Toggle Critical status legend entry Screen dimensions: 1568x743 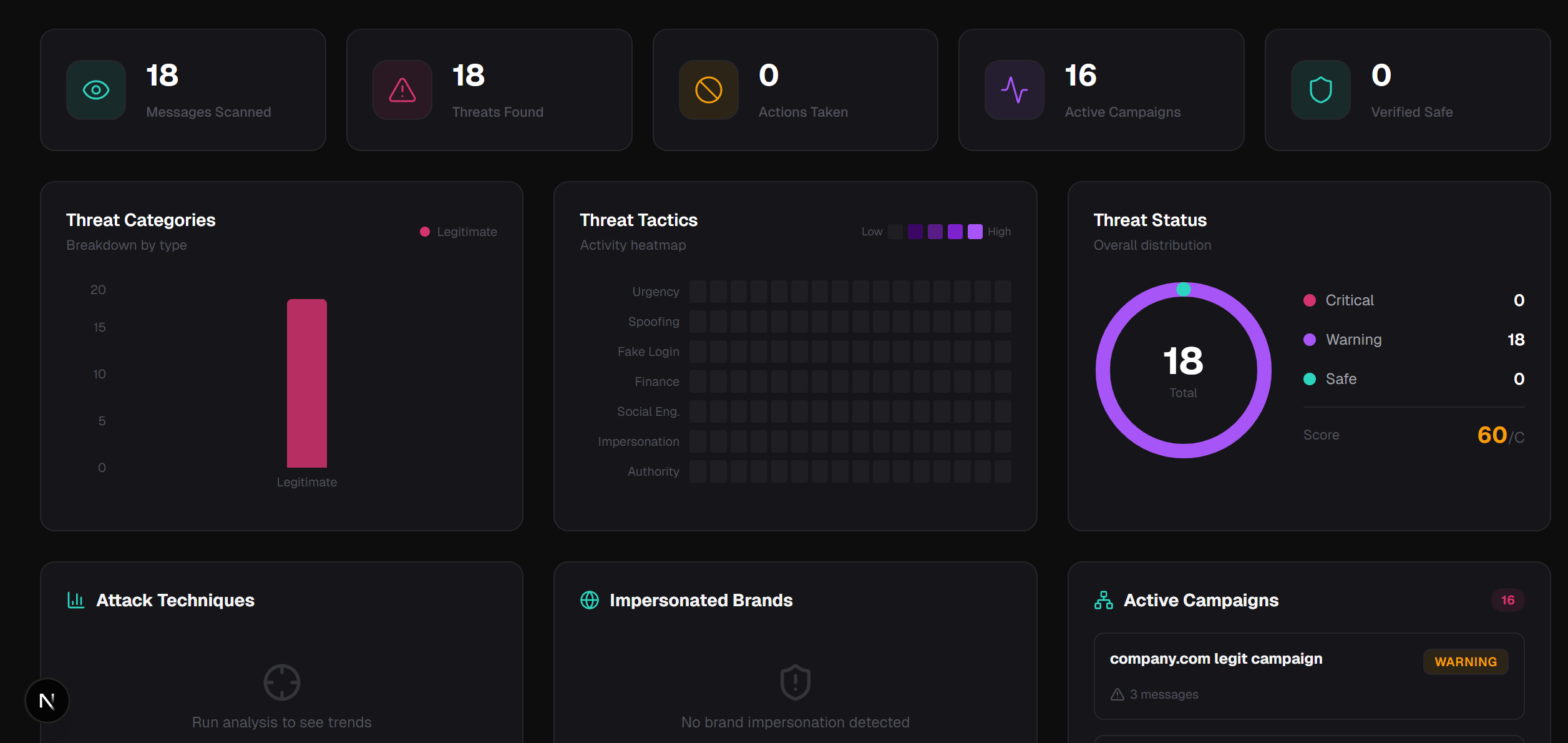[1349, 300]
